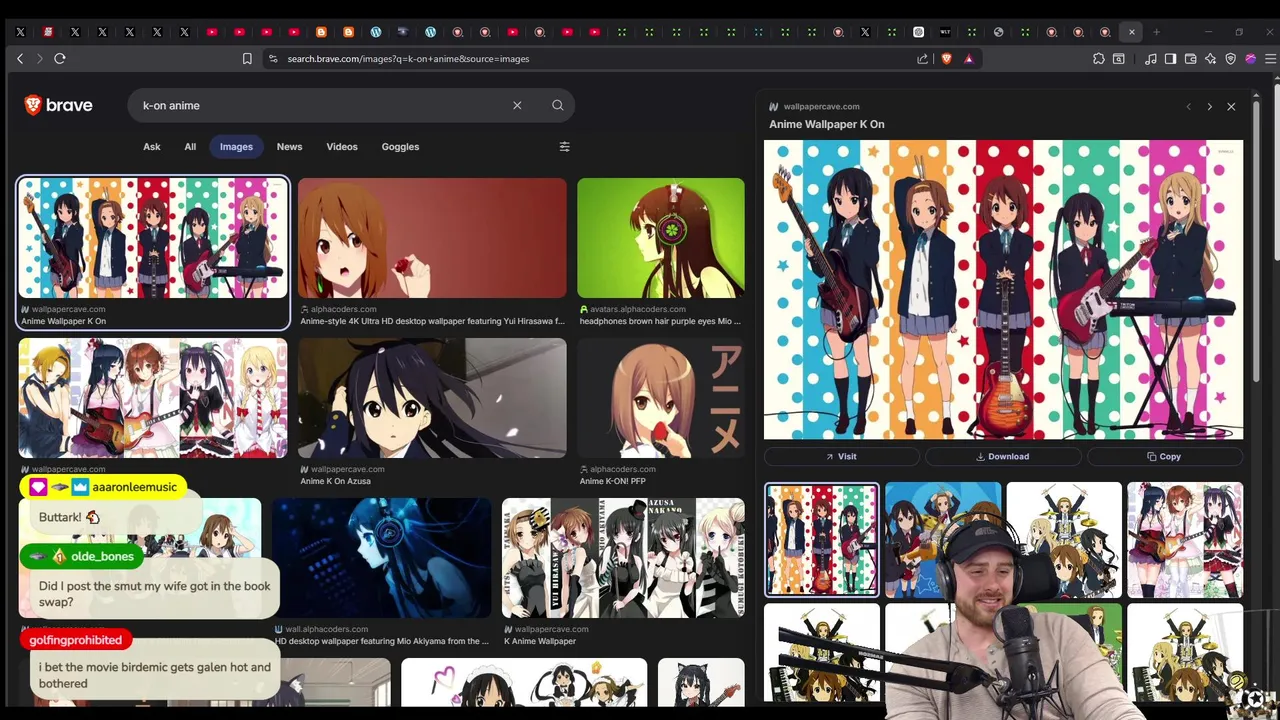The height and width of the screenshot is (720, 1280).
Task: Open the 'Anime K On Azusa' thumbnail
Action: click(x=432, y=398)
